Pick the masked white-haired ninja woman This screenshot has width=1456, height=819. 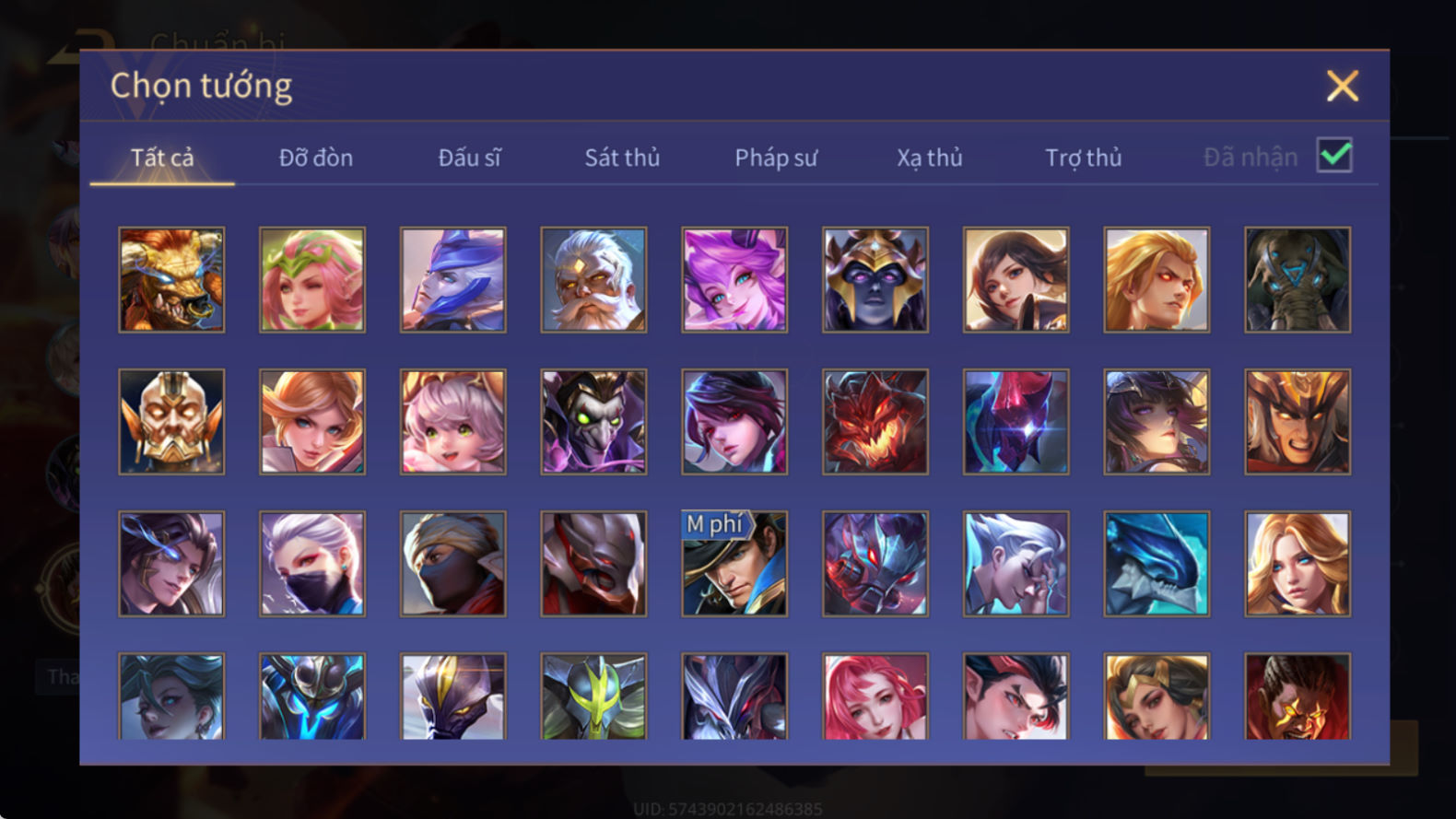click(312, 563)
